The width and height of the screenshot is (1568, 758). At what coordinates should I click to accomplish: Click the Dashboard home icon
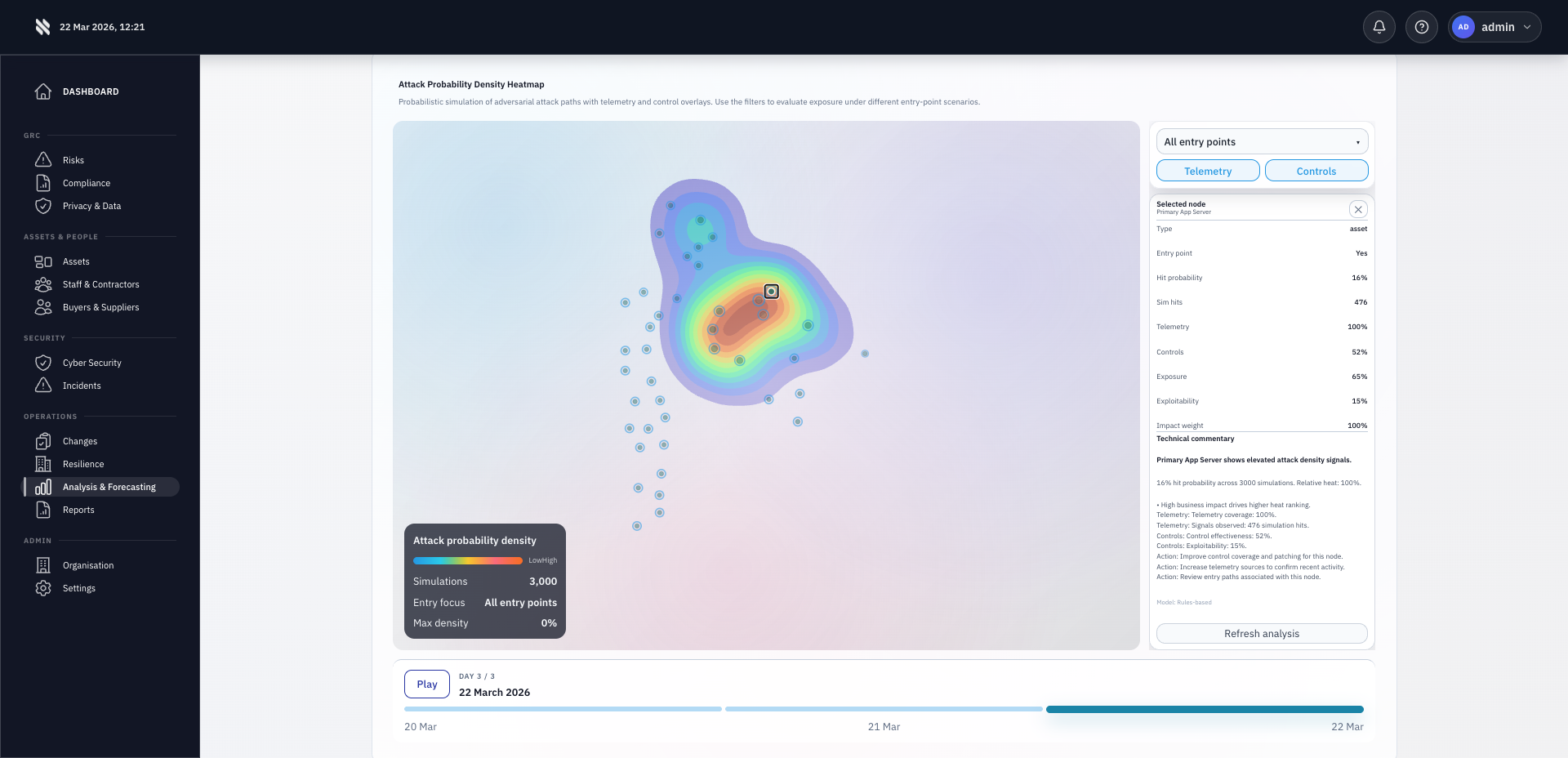[44, 91]
